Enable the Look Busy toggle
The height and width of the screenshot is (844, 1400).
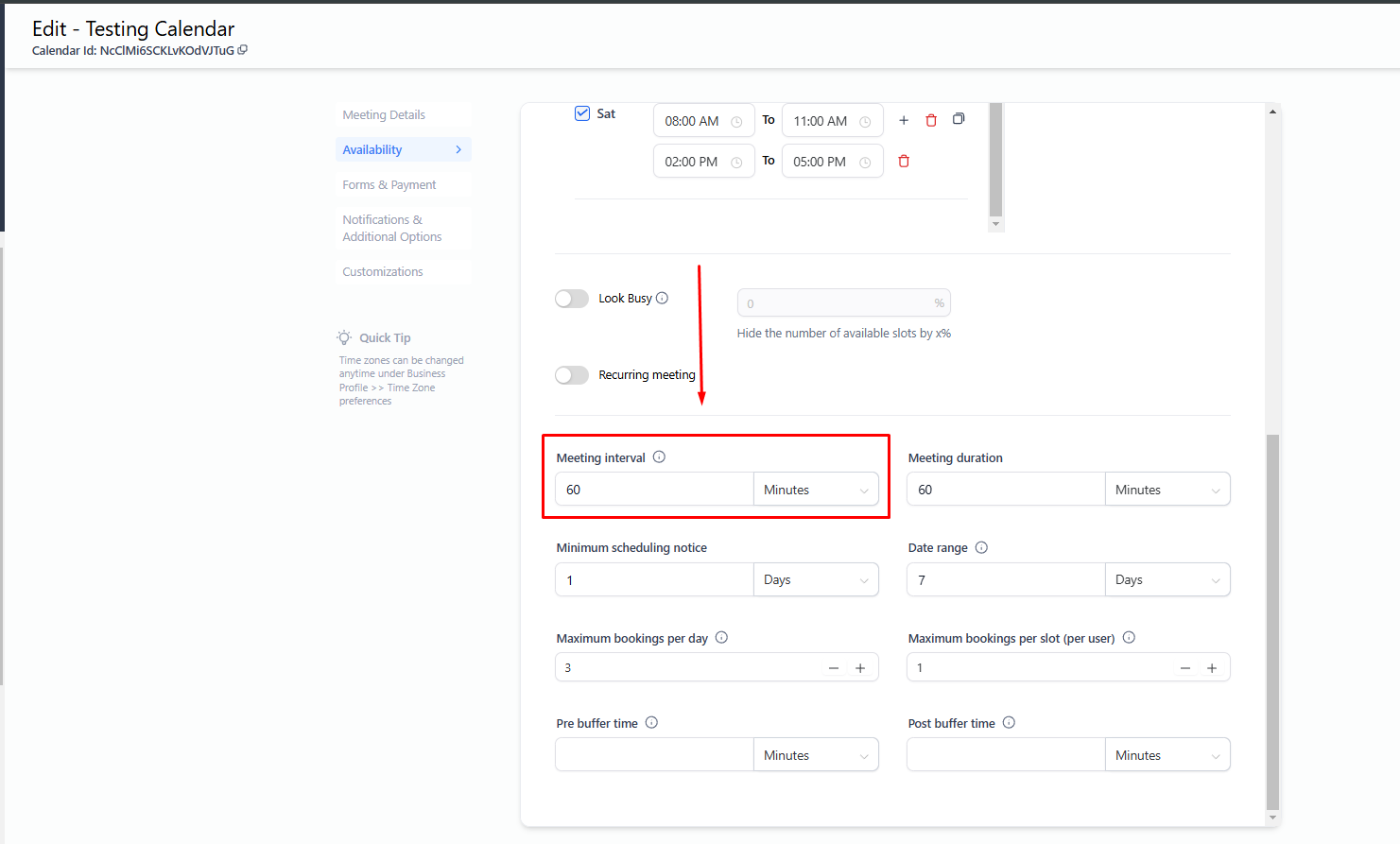click(x=572, y=299)
